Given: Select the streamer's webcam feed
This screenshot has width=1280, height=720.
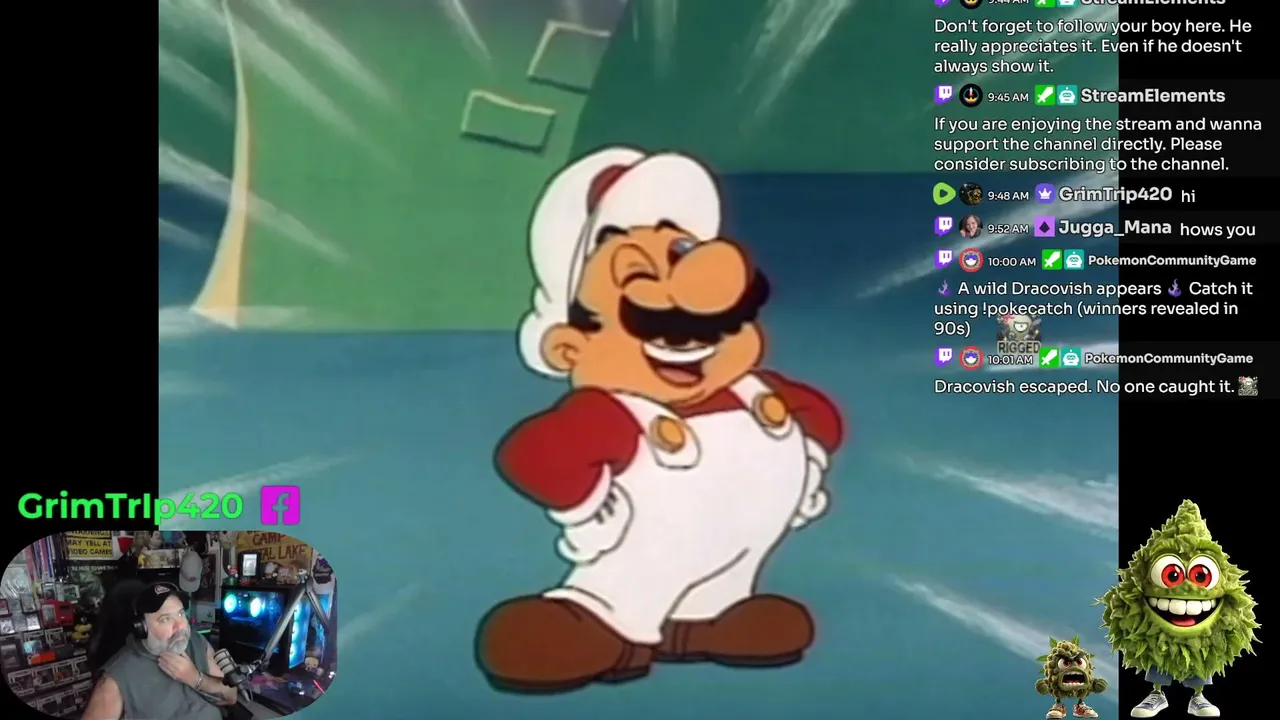Looking at the screenshot, I should 168,625.
